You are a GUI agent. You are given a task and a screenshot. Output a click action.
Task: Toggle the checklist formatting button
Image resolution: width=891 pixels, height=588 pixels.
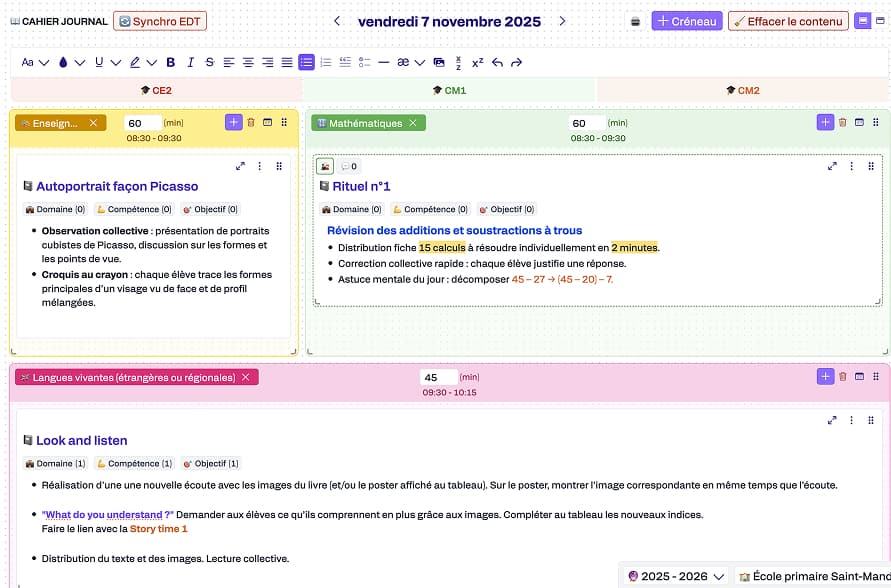pyautogui.click(x=345, y=62)
